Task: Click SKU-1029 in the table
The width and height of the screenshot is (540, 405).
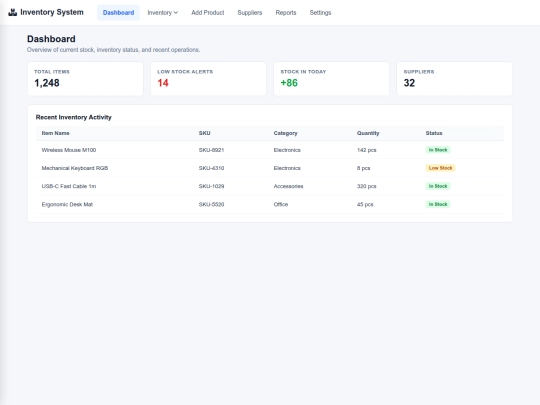Action: point(211,186)
